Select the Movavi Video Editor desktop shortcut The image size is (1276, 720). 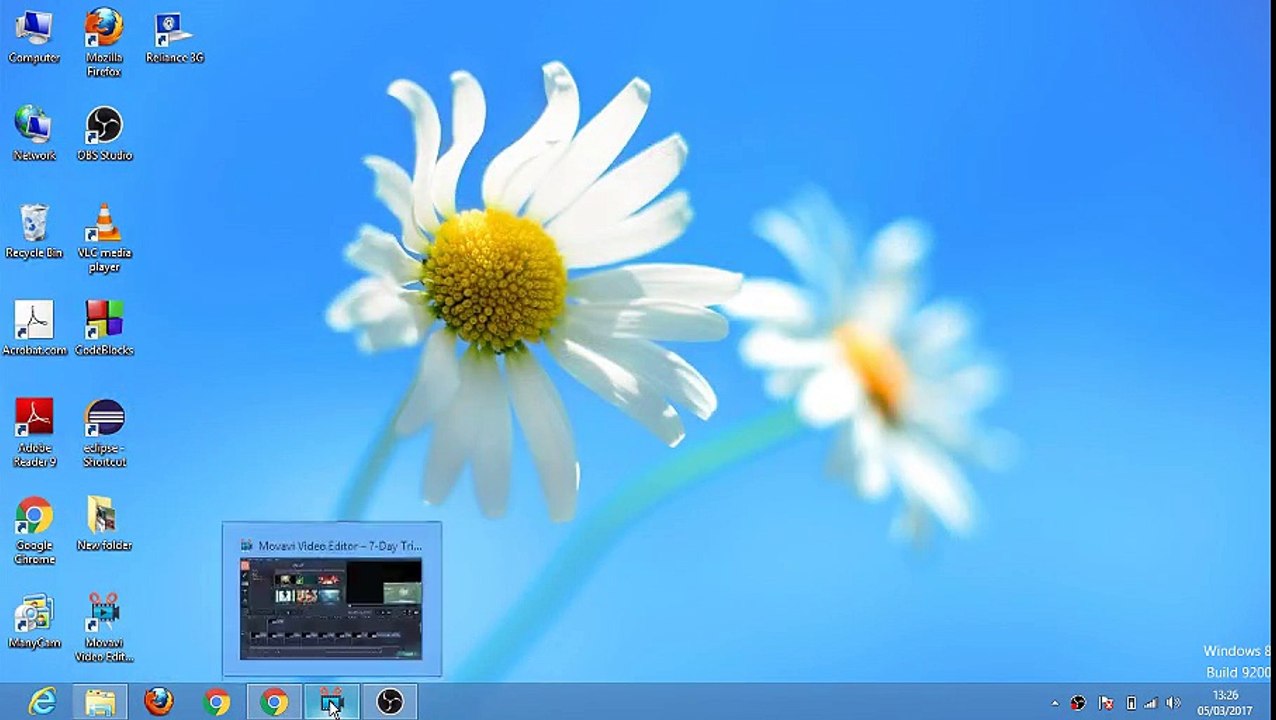104,628
